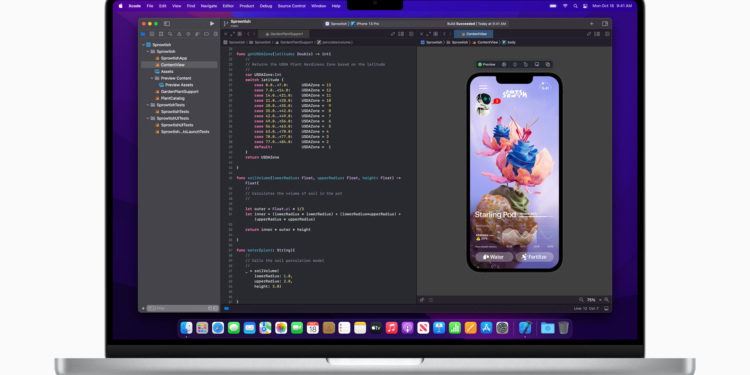
Task: Switch to ContentView editor tab
Action: tap(474, 34)
